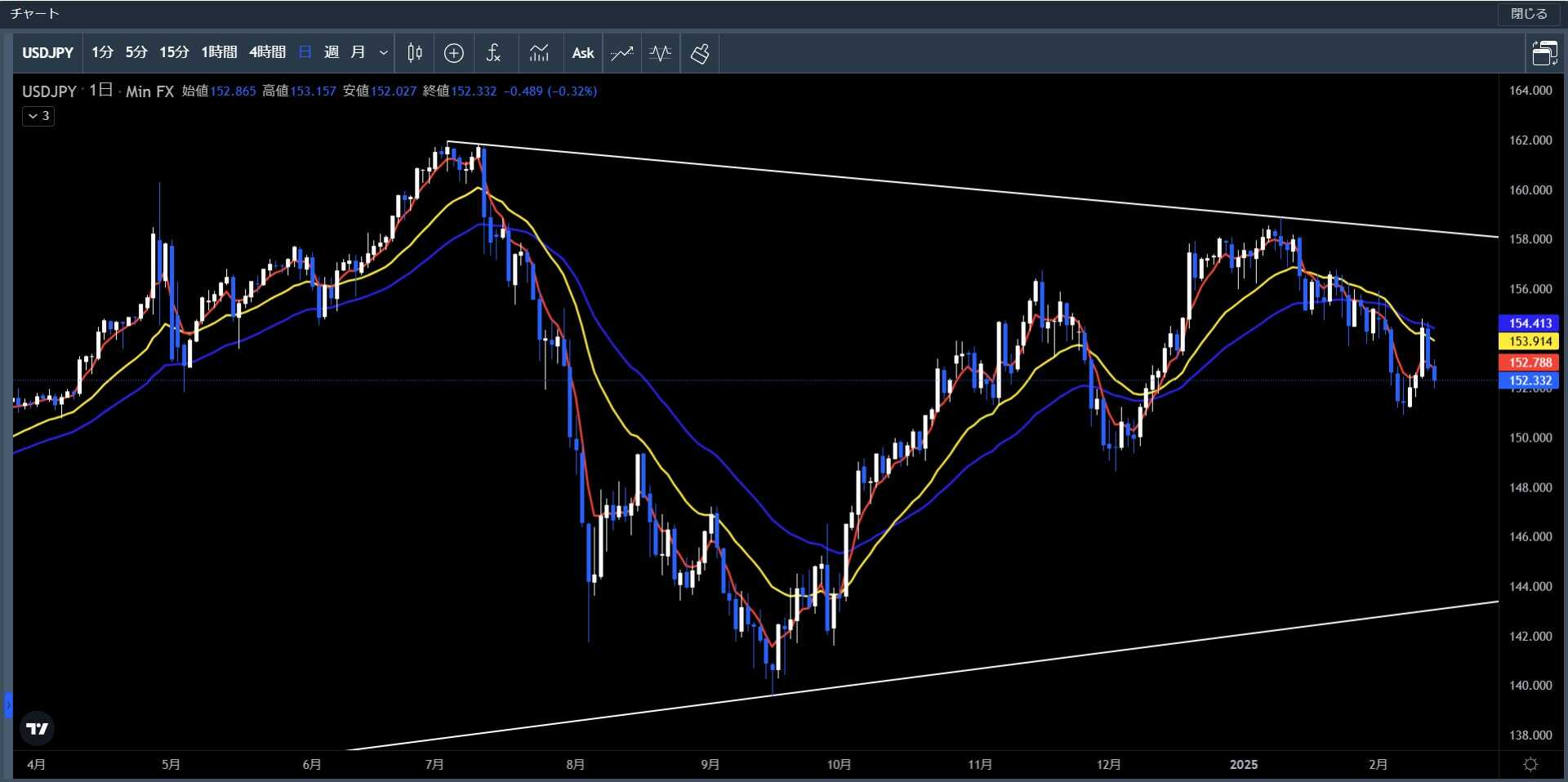
Task: Open the indicators fx menu
Action: (x=493, y=53)
